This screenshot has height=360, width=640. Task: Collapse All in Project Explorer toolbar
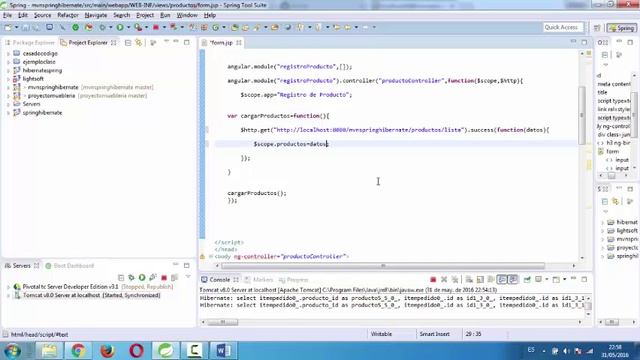click(x=128, y=42)
